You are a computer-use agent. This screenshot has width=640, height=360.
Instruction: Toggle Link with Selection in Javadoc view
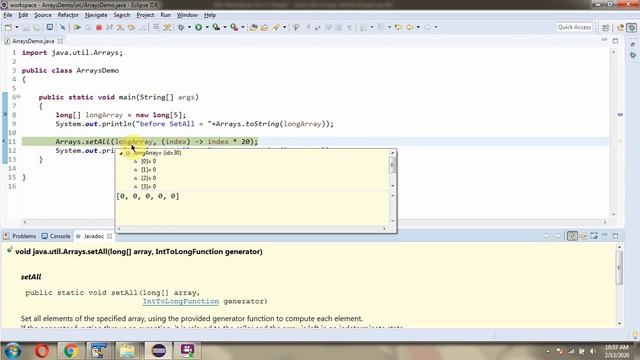coord(572,236)
